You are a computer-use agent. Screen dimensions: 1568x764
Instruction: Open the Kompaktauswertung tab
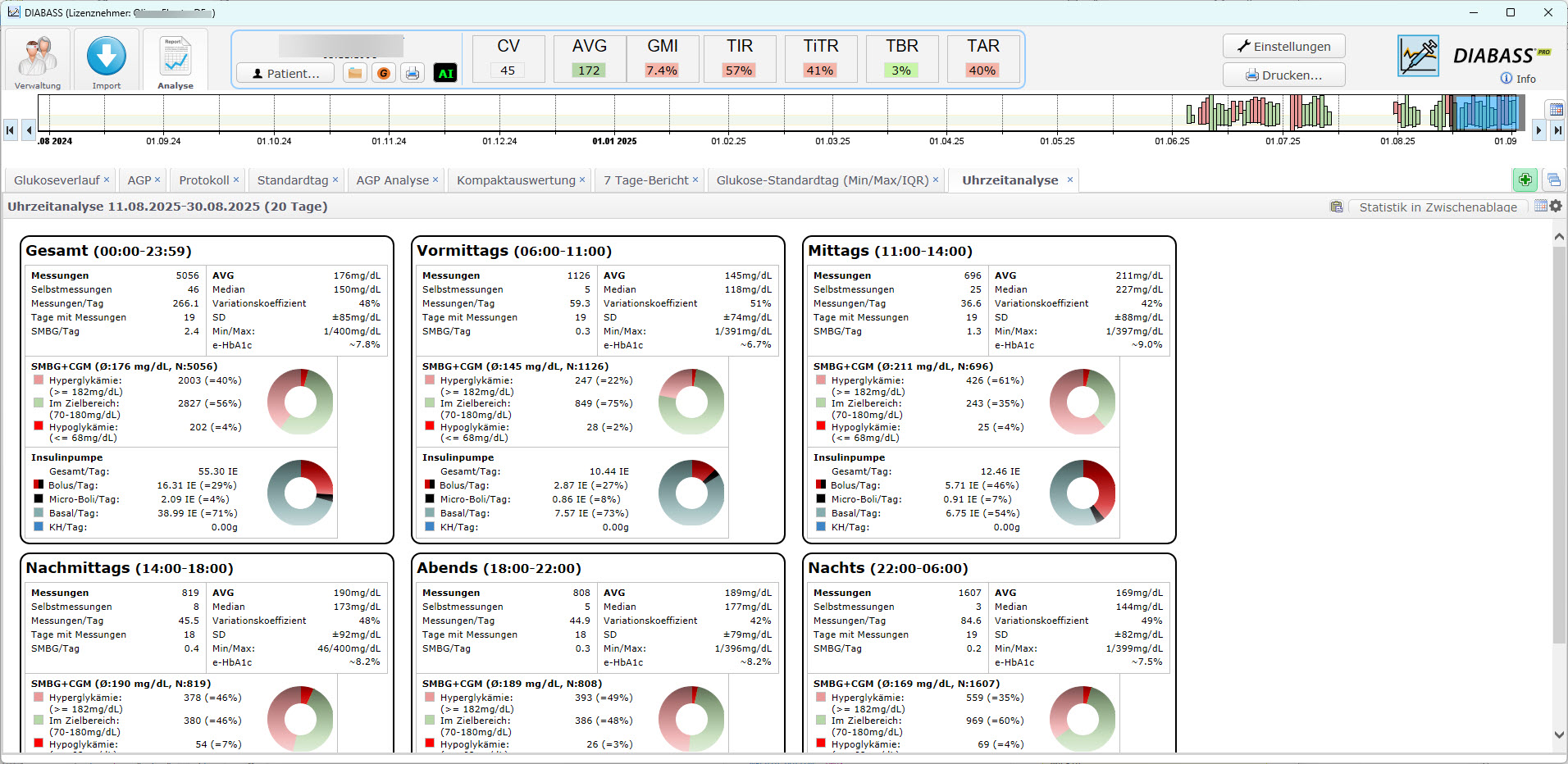[516, 180]
